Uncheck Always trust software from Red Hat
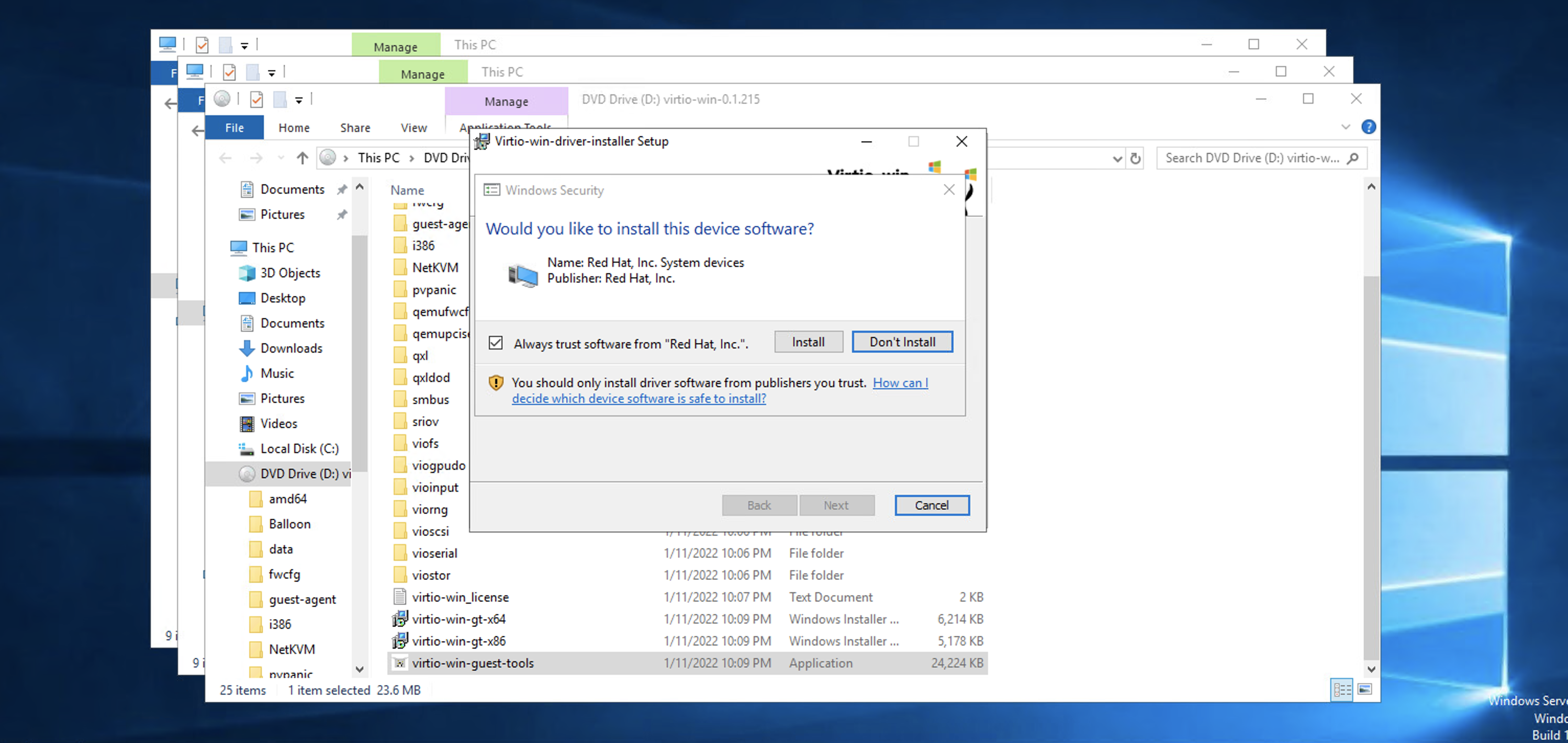Viewport: 1568px width, 743px height. click(496, 343)
